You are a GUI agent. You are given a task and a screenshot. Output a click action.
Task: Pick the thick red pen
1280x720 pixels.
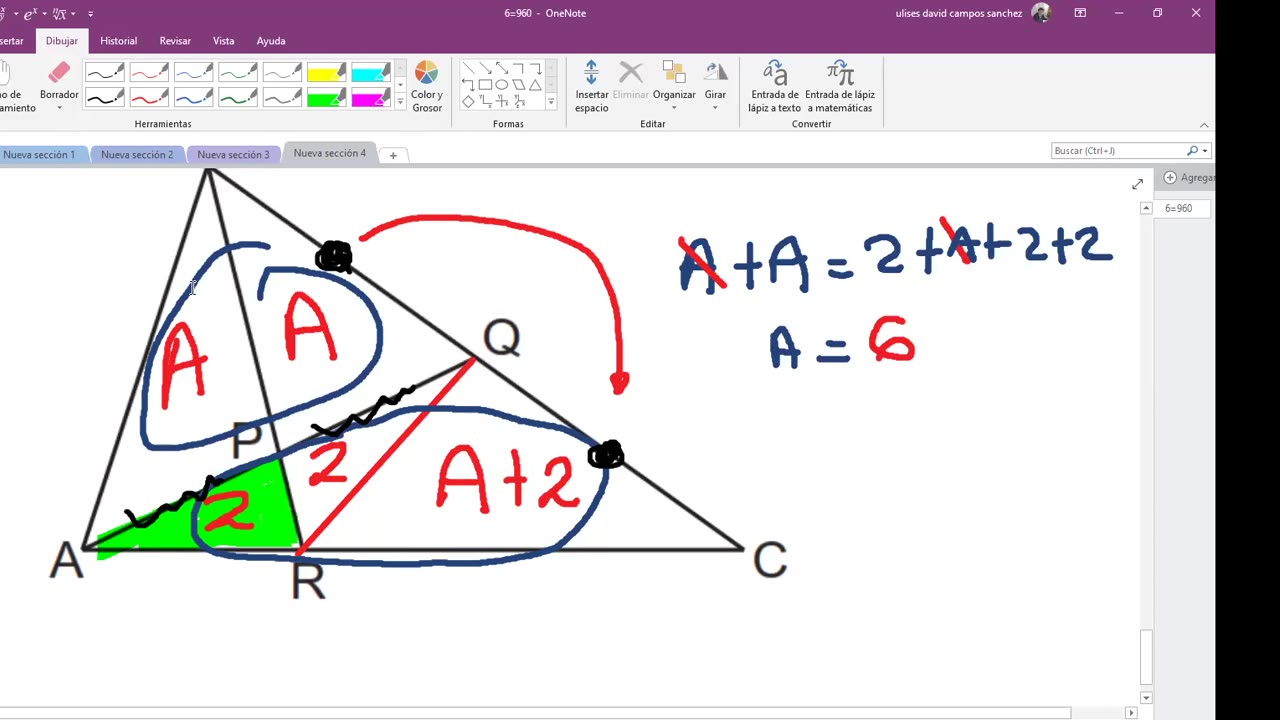[x=149, y=97]
